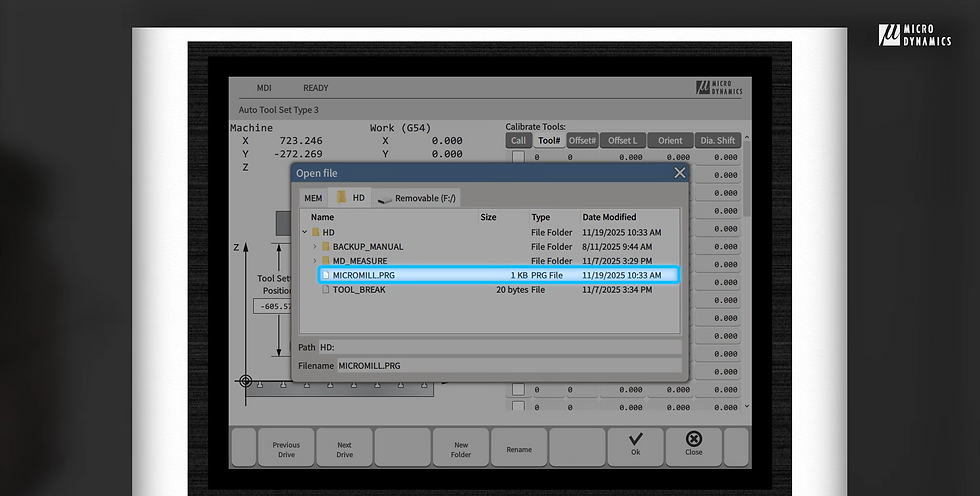The width and height of the screenshot is (980, 496).
Task: Click the Tool Set Position value field
Action: click(x=273, y=306)
